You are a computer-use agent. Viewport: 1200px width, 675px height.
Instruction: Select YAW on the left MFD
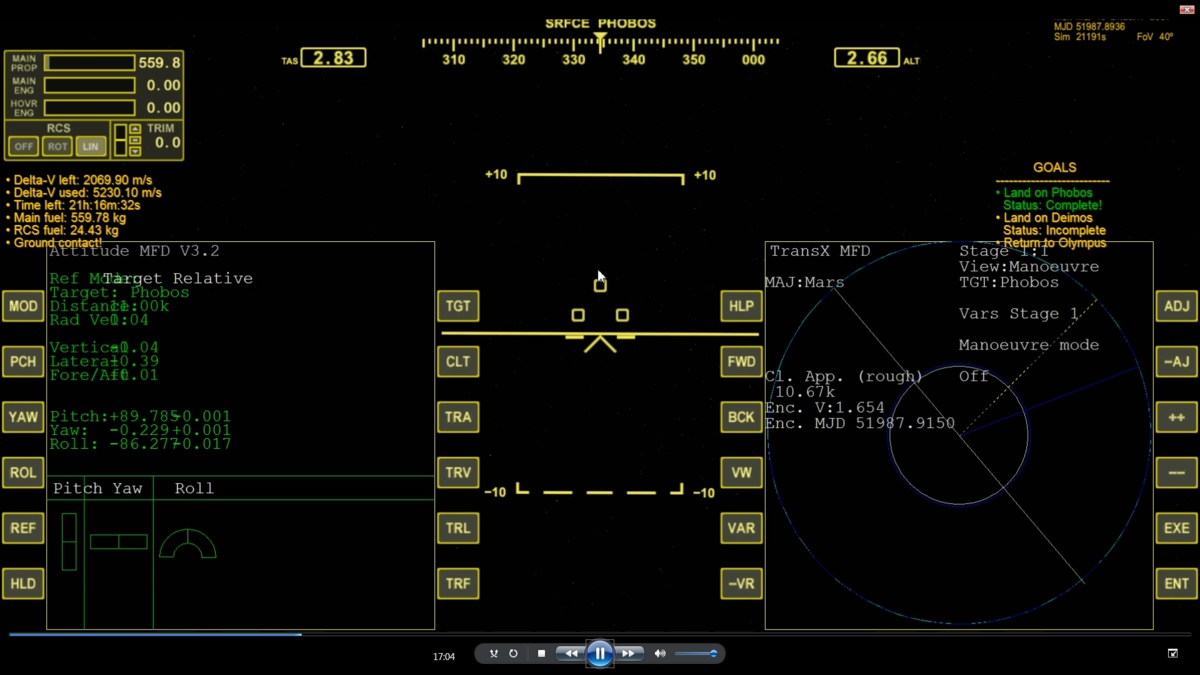23,417
